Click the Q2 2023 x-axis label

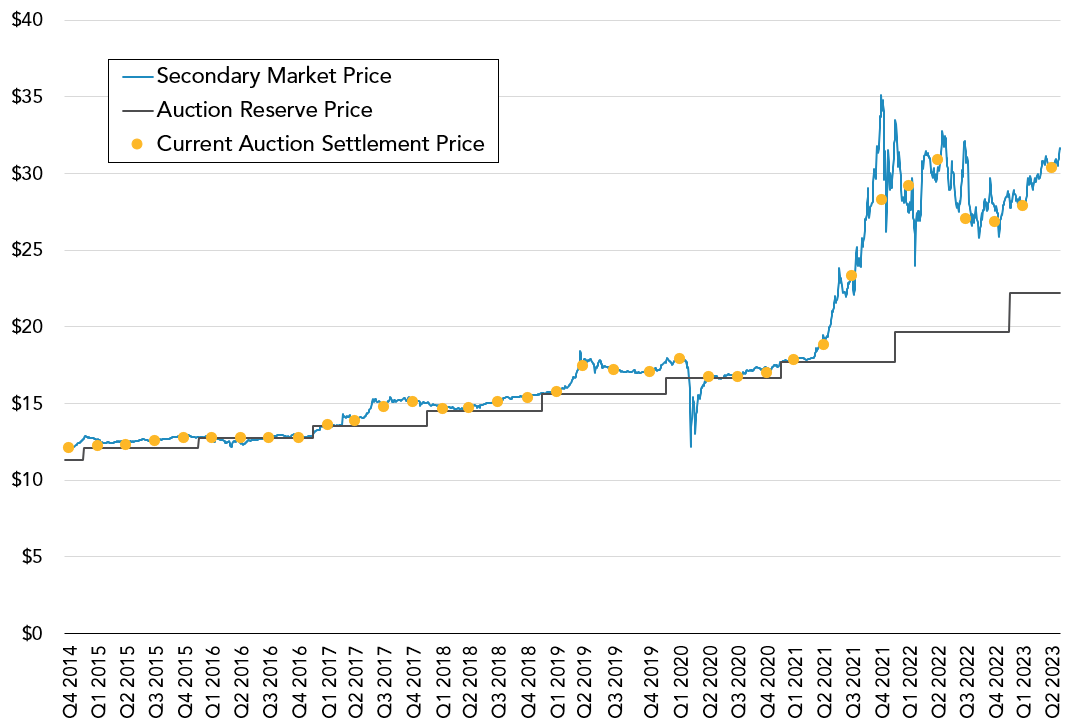coord(1053,681)
